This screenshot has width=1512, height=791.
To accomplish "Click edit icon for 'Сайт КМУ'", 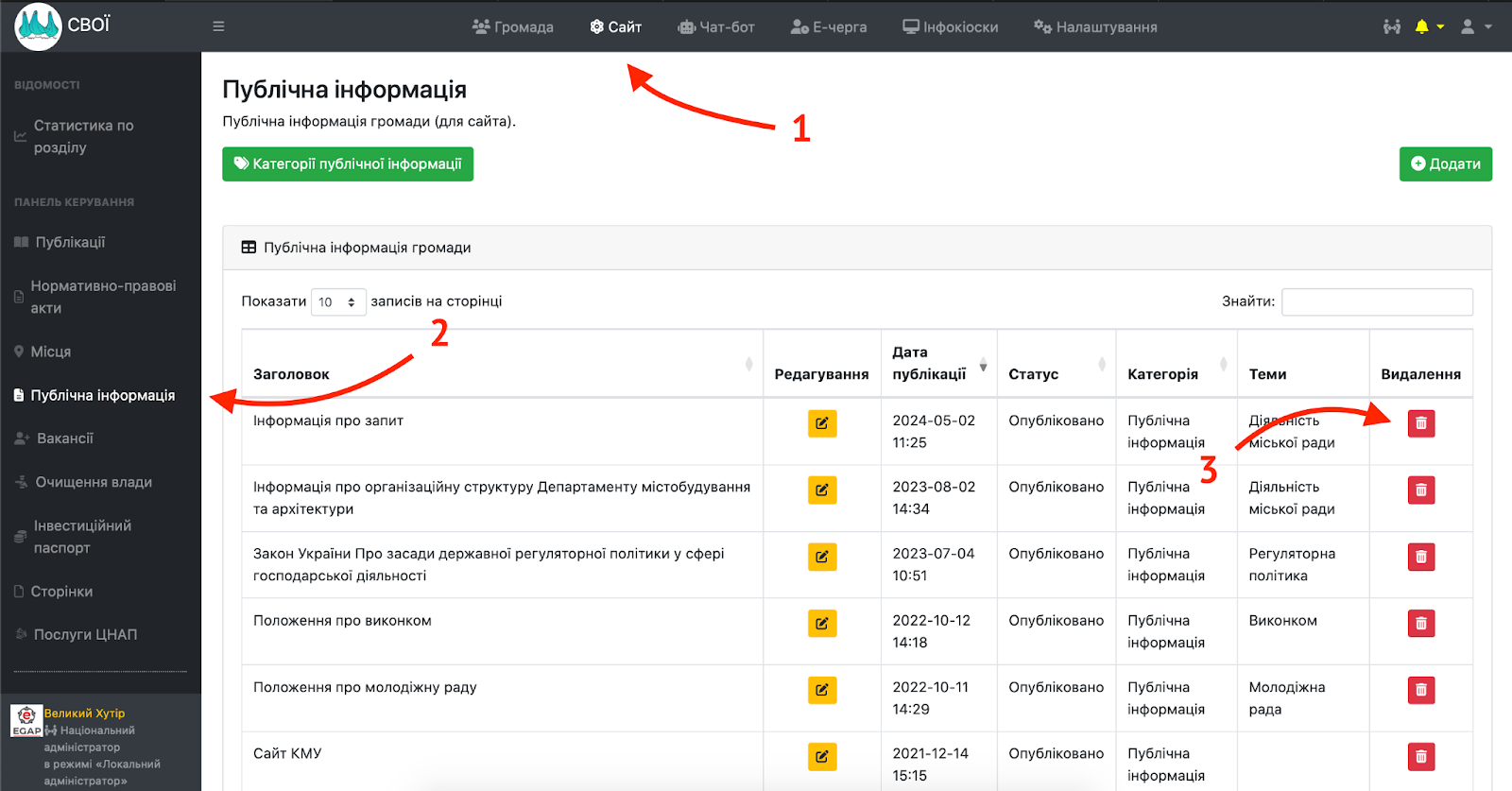I will tap(821, 756).
